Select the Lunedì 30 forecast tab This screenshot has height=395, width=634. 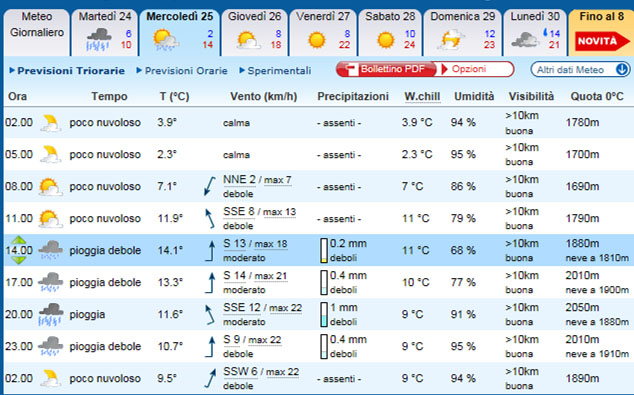535,32
